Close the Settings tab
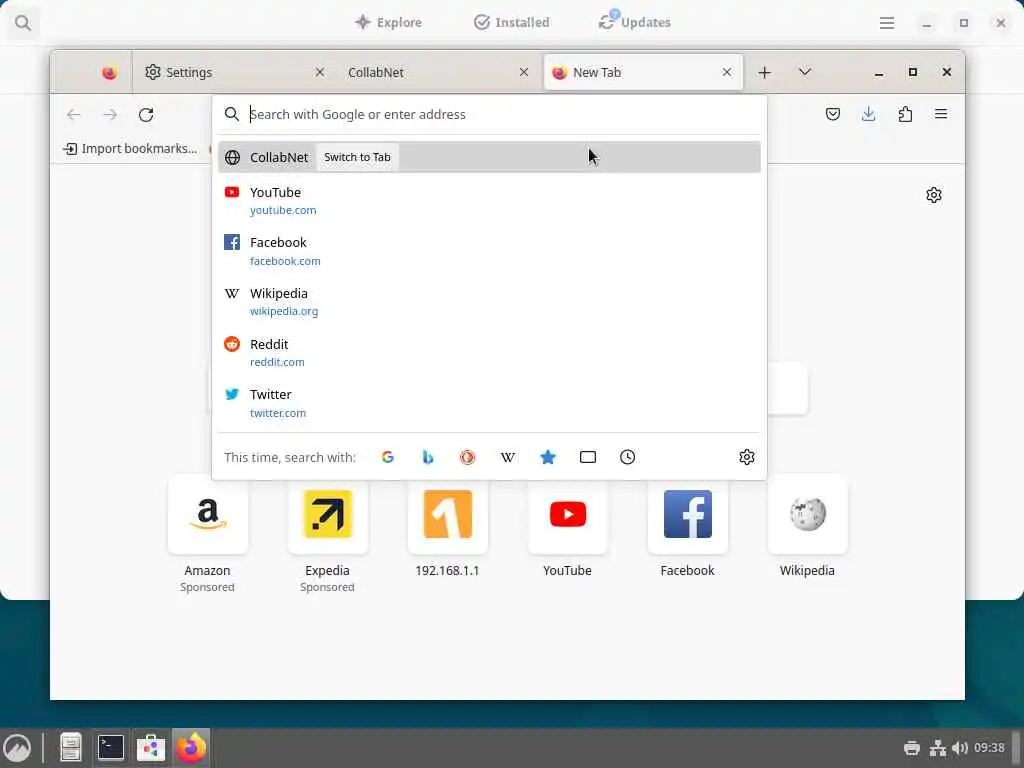The image size is (1024, 768). [x=320, y=72]
